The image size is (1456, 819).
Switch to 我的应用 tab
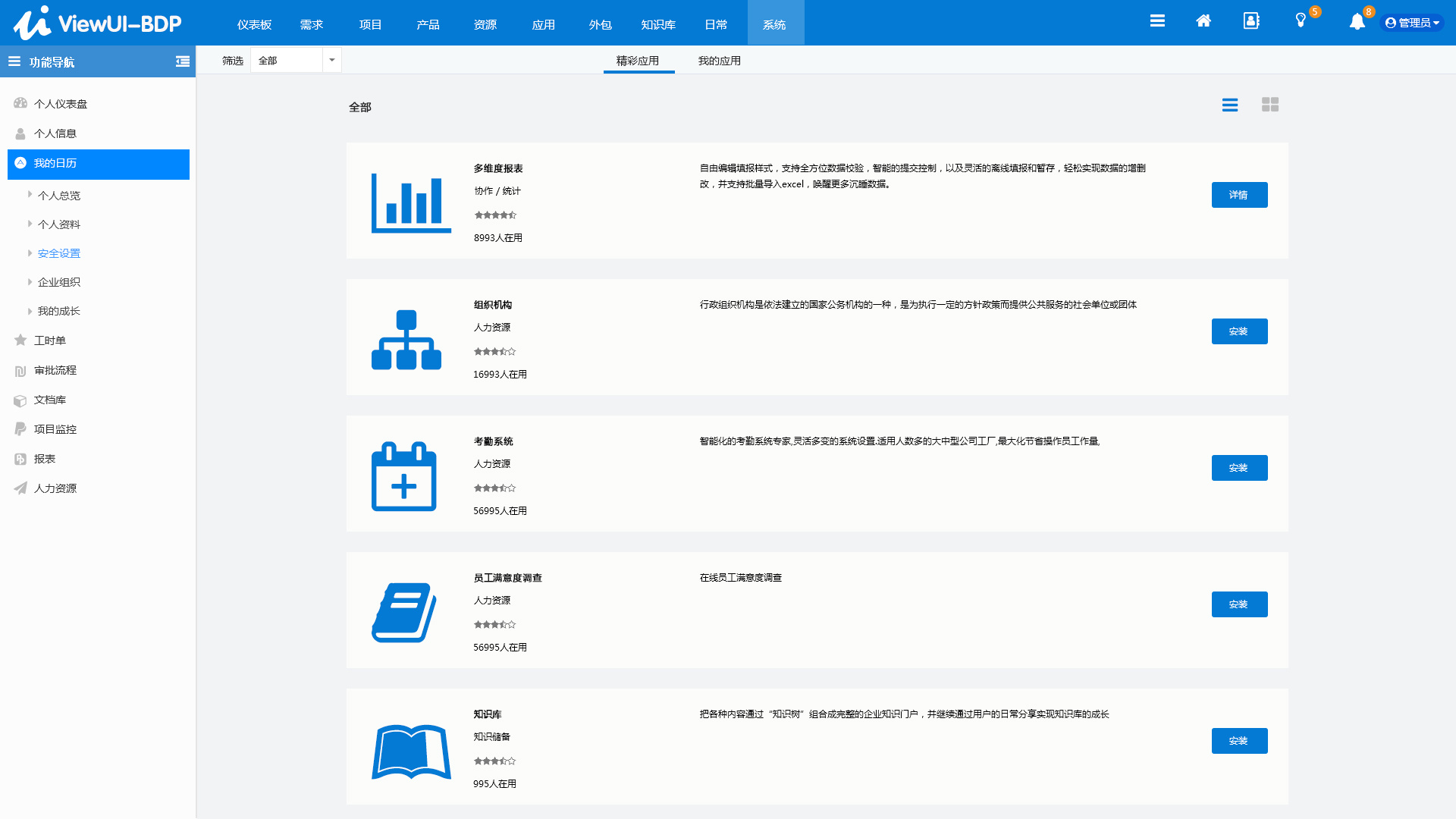719,61
